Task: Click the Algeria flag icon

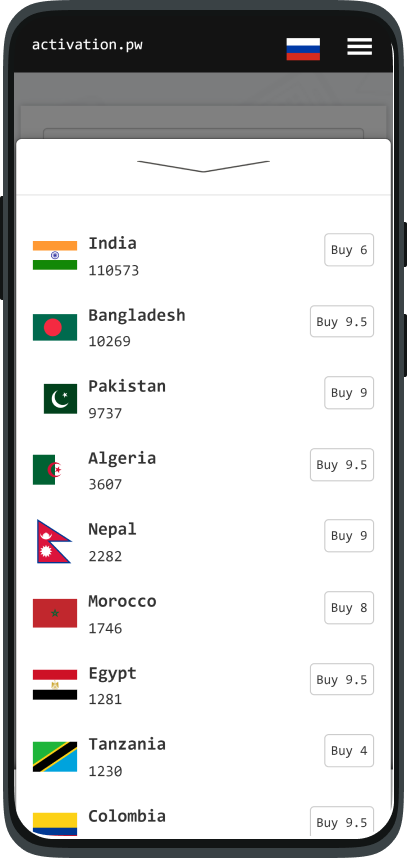Action: coord(48,470)
